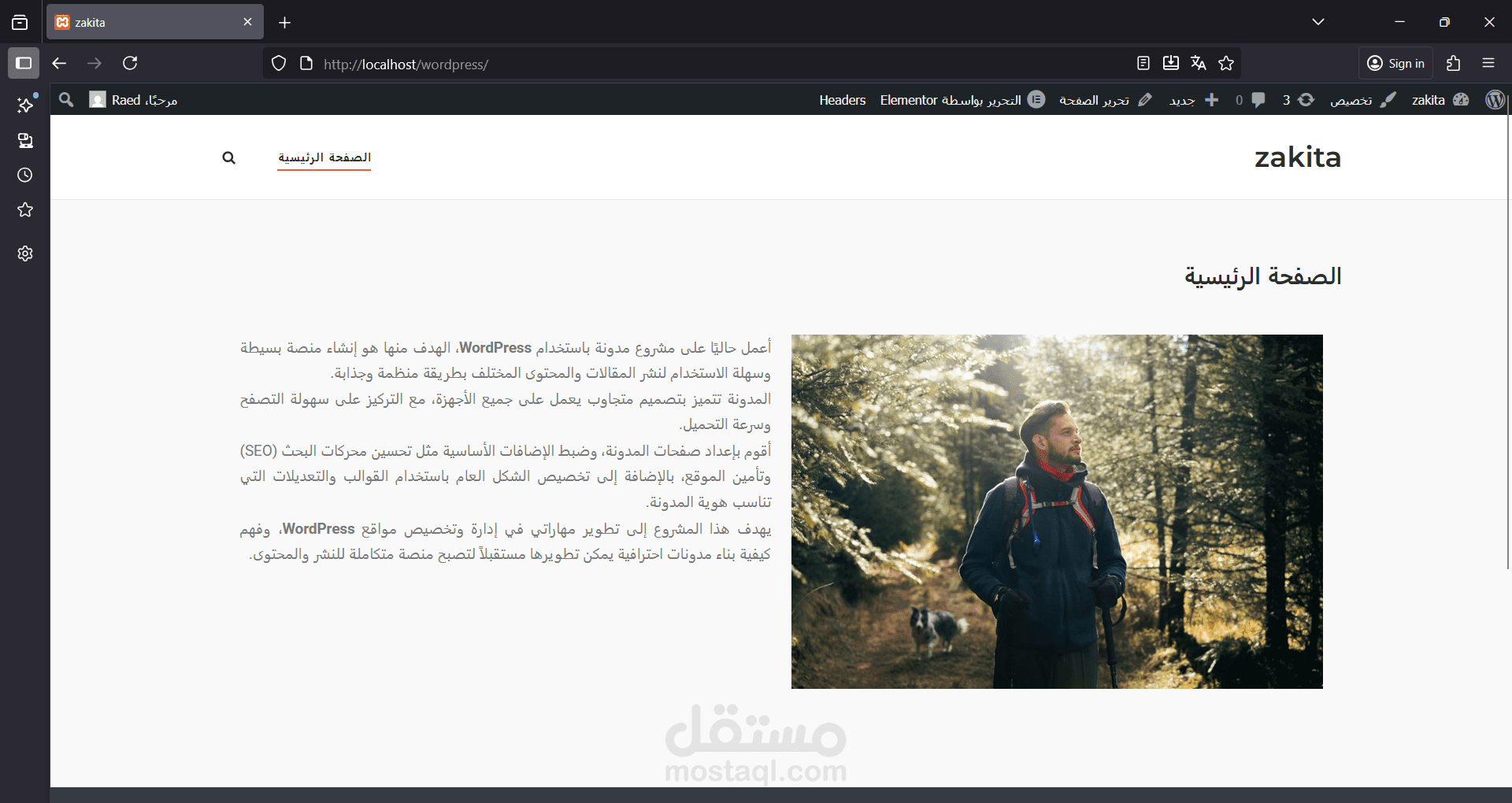Open admin bar search magnifier
Image resolution: width=1512 pixels, height=803 pixels.
pos(66,100)
